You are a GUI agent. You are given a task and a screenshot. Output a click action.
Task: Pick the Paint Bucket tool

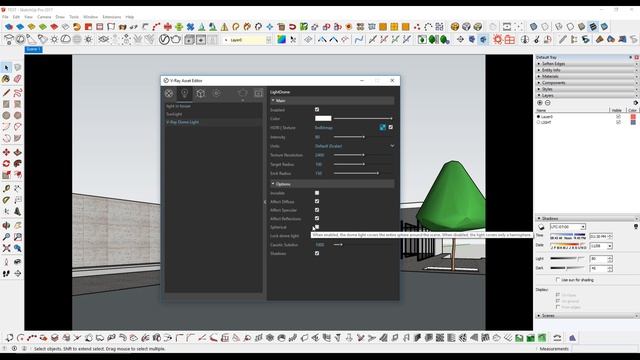point(6,79)
